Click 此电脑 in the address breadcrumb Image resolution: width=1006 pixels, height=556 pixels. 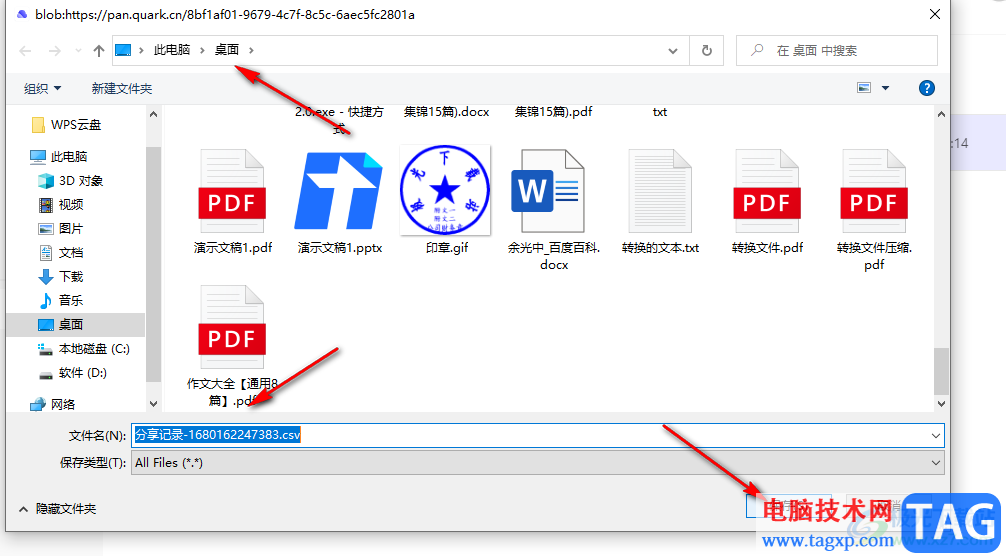pos(172,50)
